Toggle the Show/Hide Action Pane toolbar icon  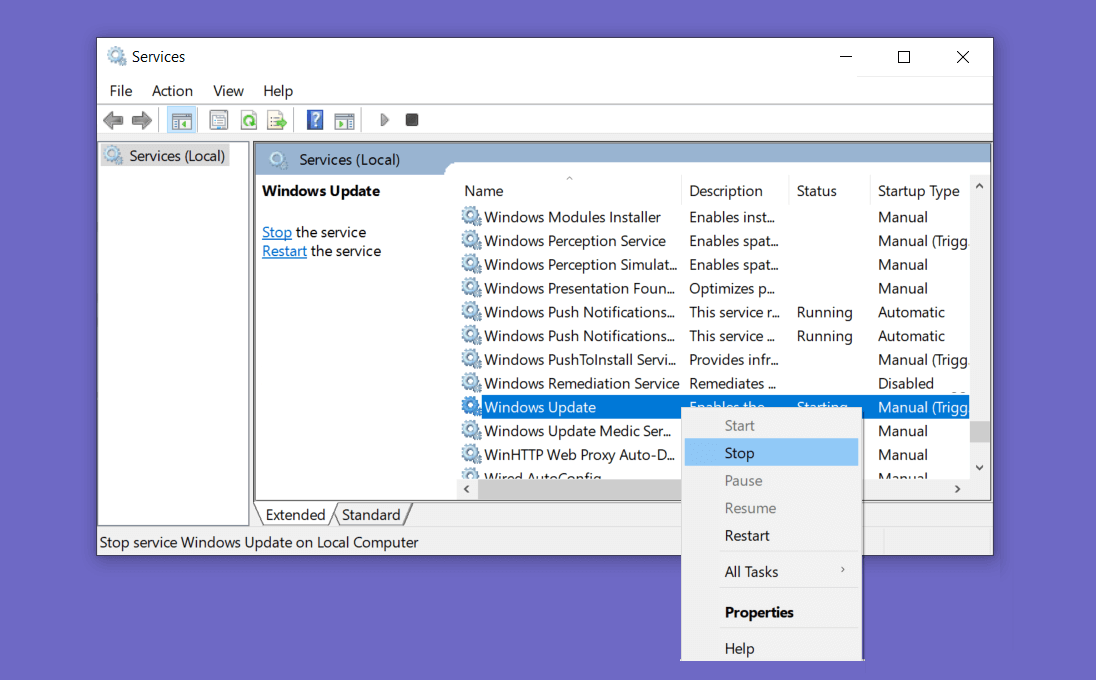[x=345, y=121]
